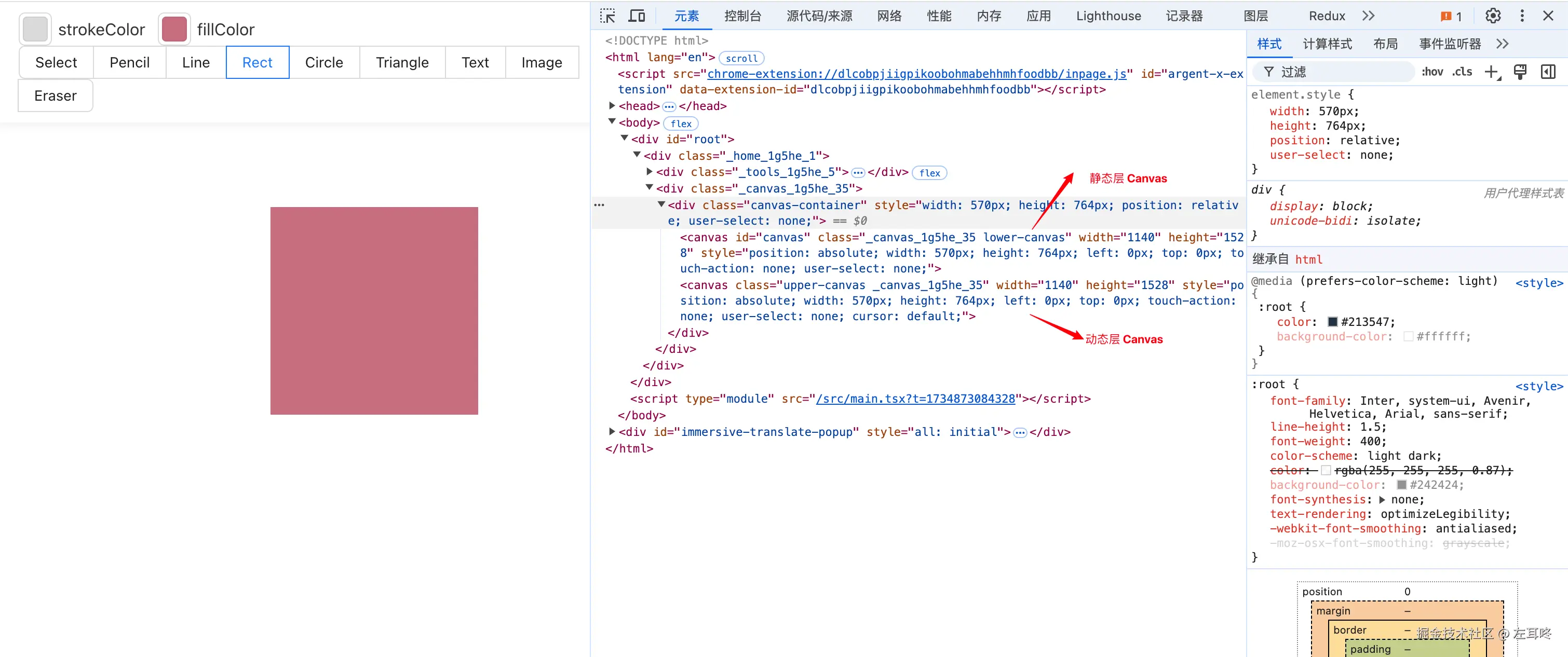Toggle rendering emulations paintbrush icon

tap(1520, 72)
